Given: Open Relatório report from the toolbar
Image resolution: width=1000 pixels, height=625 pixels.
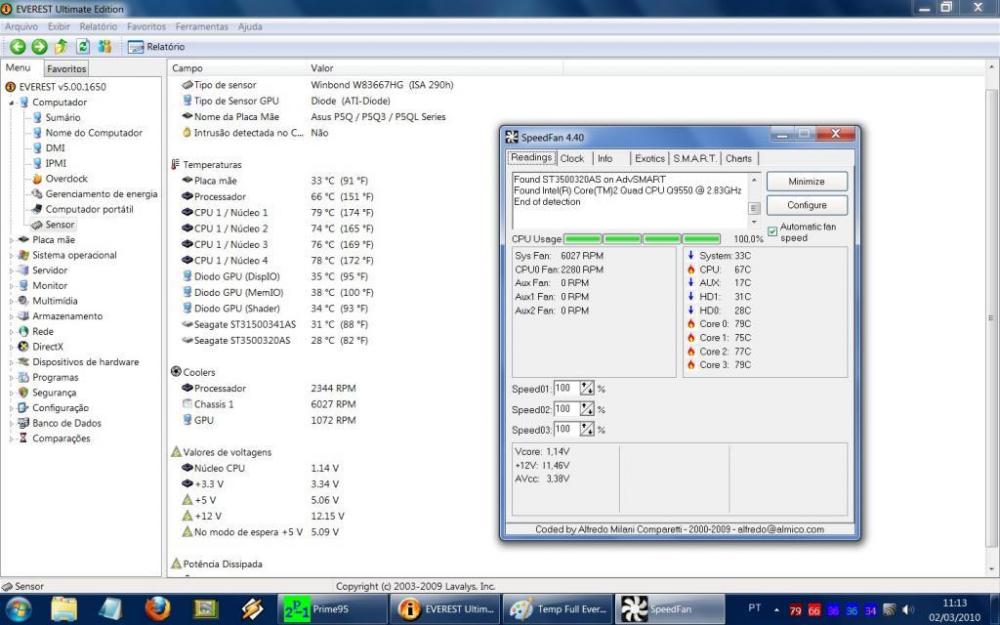Looking at the screenshot, I should pos(156,47).
